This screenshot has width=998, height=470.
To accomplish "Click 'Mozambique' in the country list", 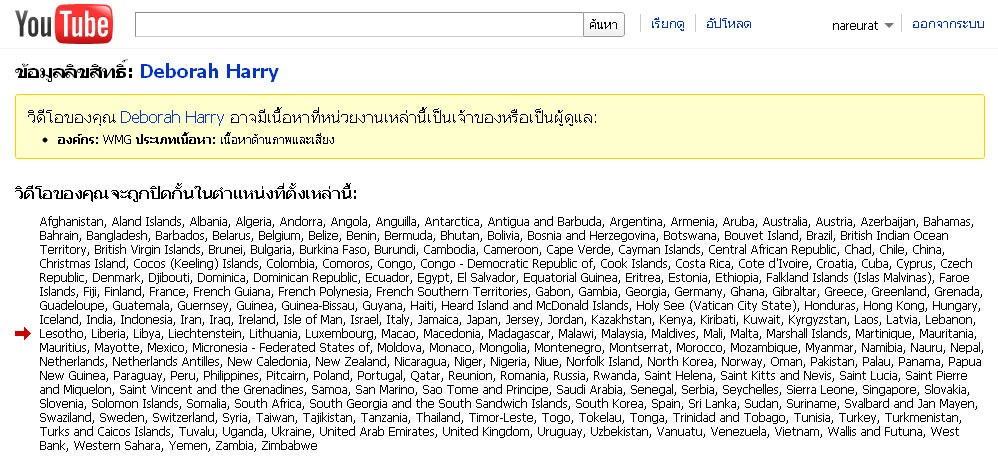I will (764, 348).
